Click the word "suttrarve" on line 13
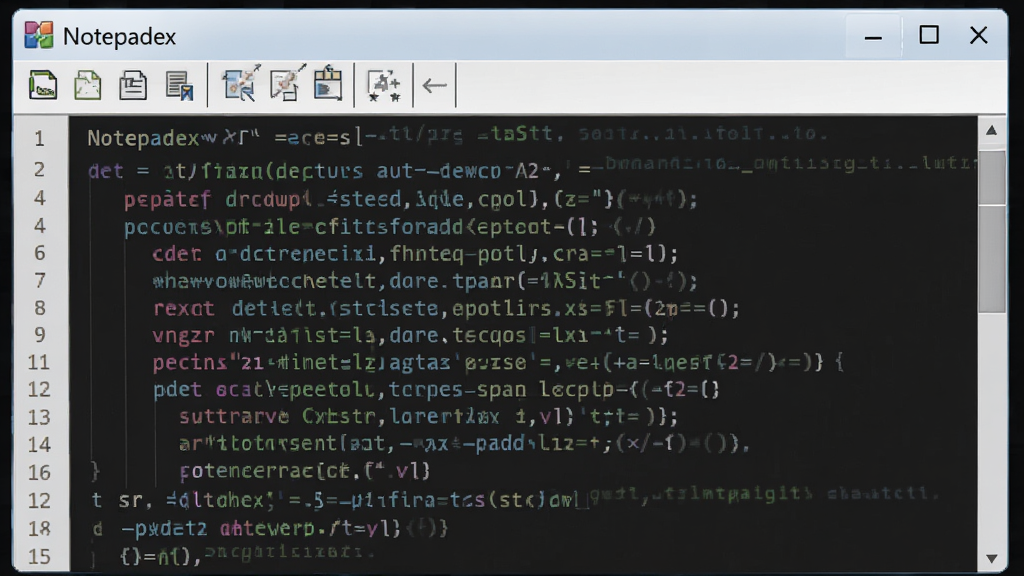Image resolution: width=1024 pixels, height=576 pixels. coord(234,417)
